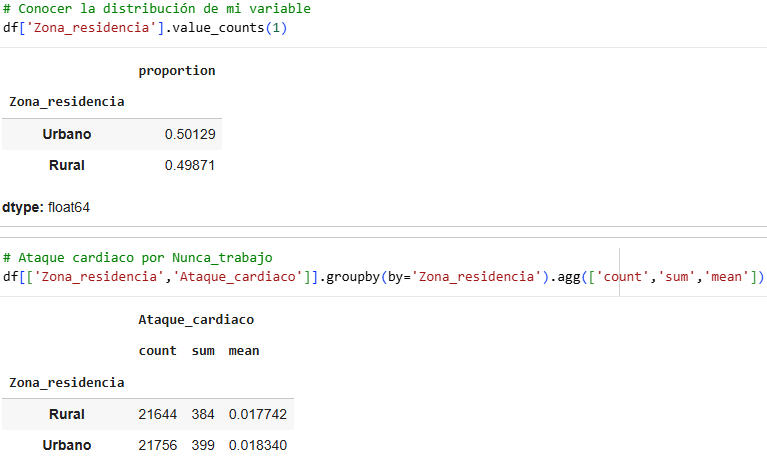Click the 'mean' column header in output table
This screenshot has height=460, width=767.
[244, 351]
